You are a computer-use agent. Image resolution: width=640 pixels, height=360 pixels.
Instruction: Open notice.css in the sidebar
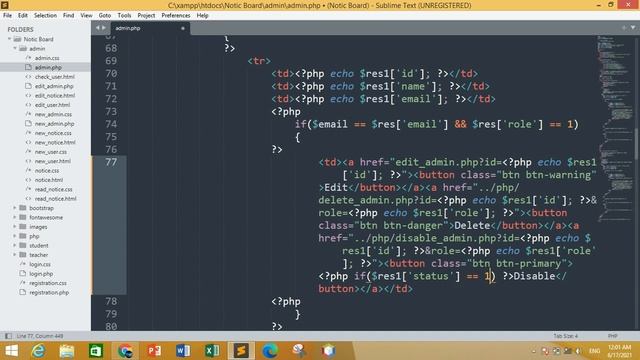47,171
